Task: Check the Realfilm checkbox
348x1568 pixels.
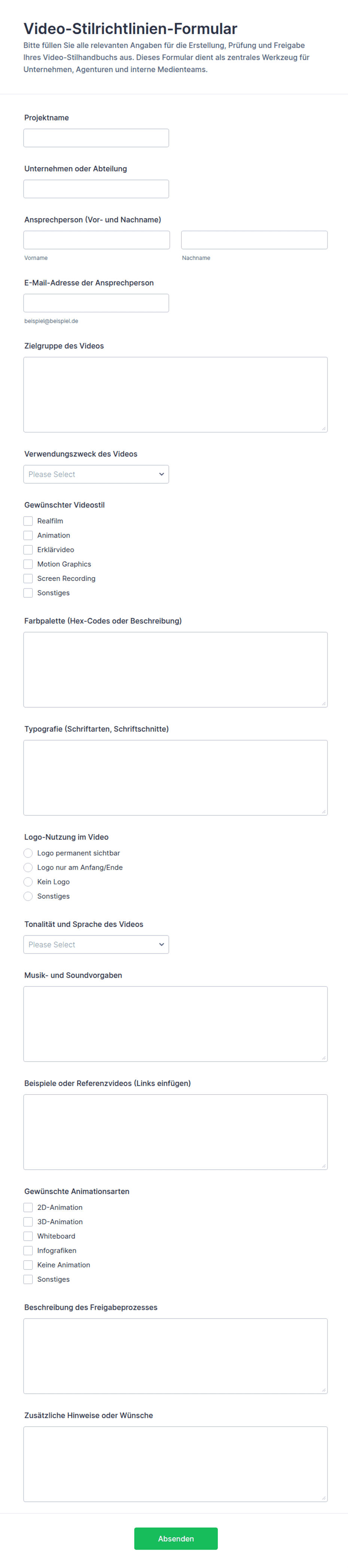Action: point(28,521)
